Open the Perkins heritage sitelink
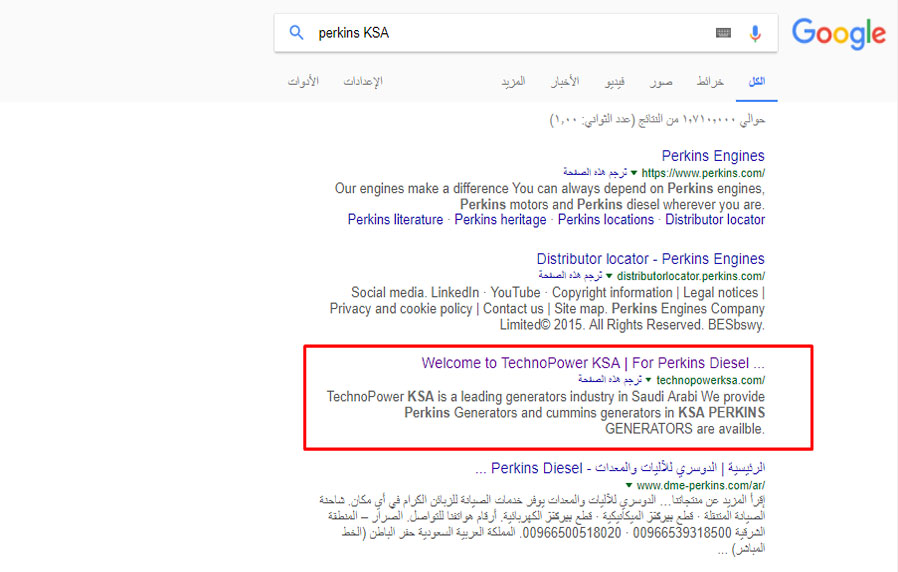This screenshot has height=572, width=898. (501, 220)
